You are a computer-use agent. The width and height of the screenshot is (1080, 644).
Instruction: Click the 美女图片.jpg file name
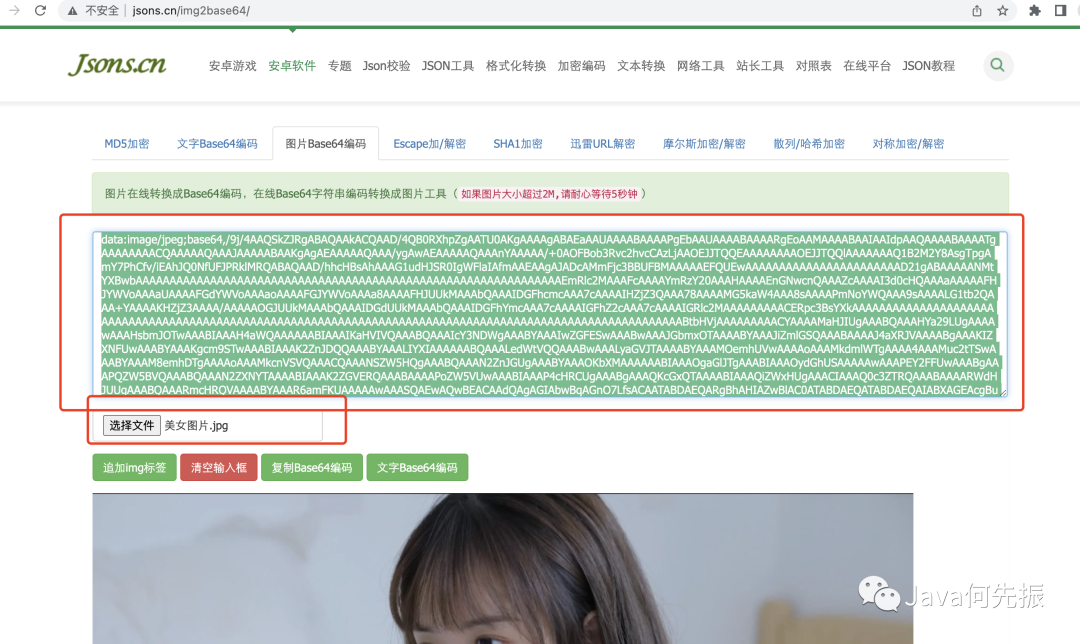pyautogui.click(x=196, y=426)
